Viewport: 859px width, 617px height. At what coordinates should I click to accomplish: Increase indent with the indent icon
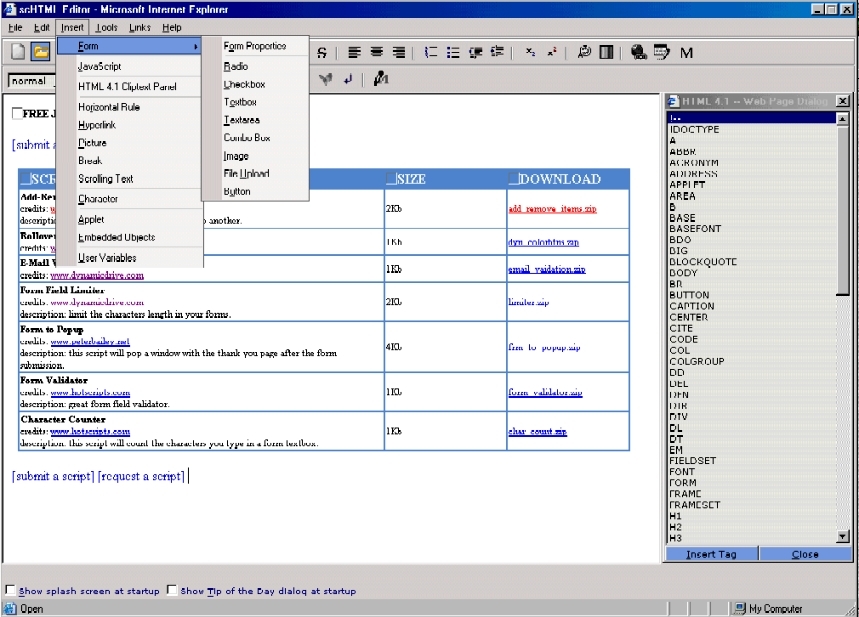pyautogui.click(x=497, y=53)
